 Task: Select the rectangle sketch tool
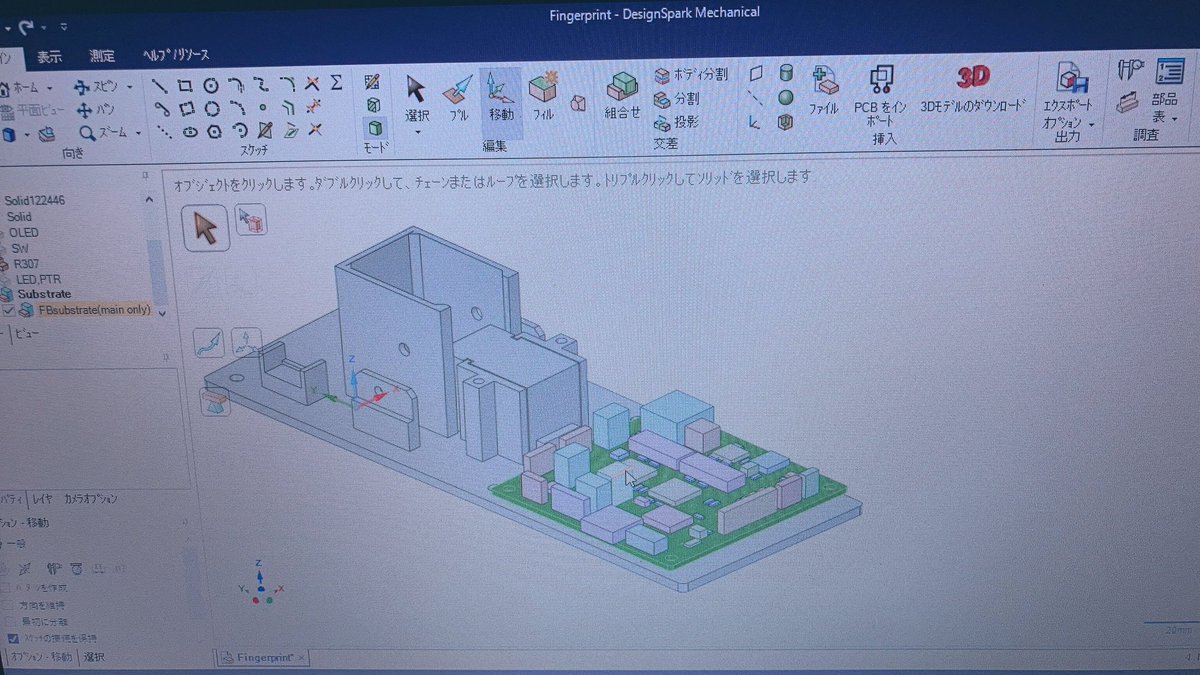pos(183,85)
